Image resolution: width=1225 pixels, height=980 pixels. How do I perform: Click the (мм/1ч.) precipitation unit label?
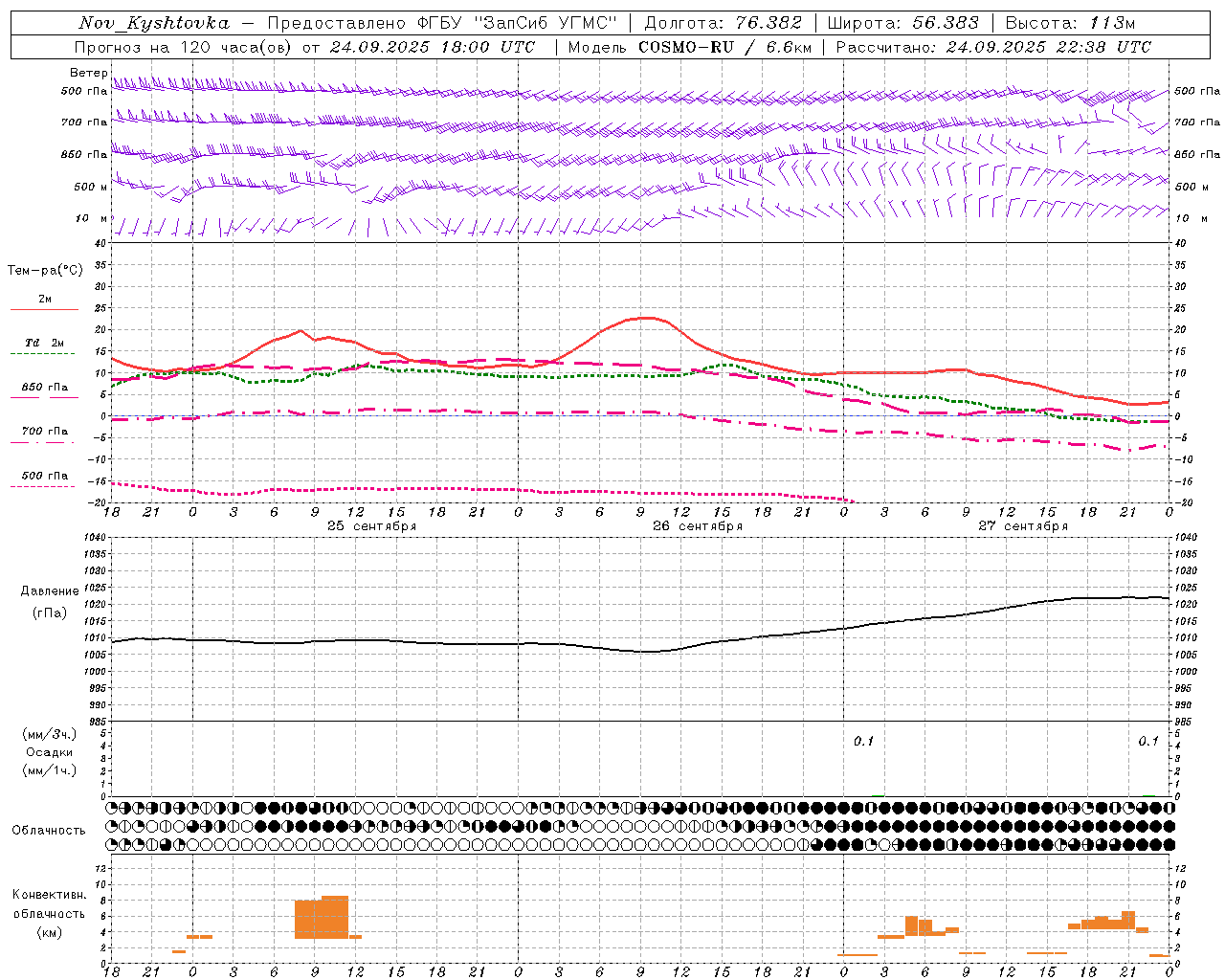(x=49, y=770)
